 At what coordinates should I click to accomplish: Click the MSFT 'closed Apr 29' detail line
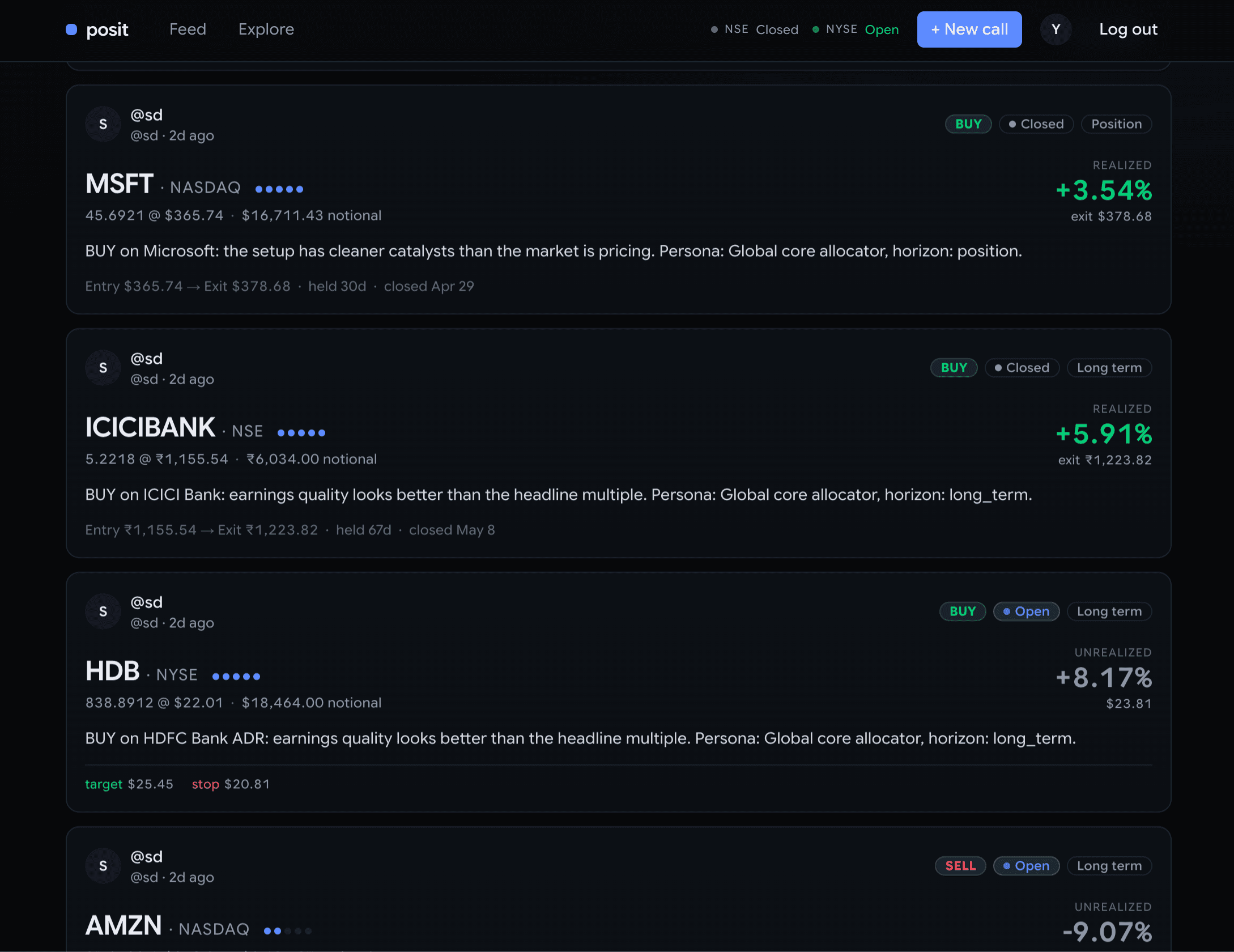279,286
